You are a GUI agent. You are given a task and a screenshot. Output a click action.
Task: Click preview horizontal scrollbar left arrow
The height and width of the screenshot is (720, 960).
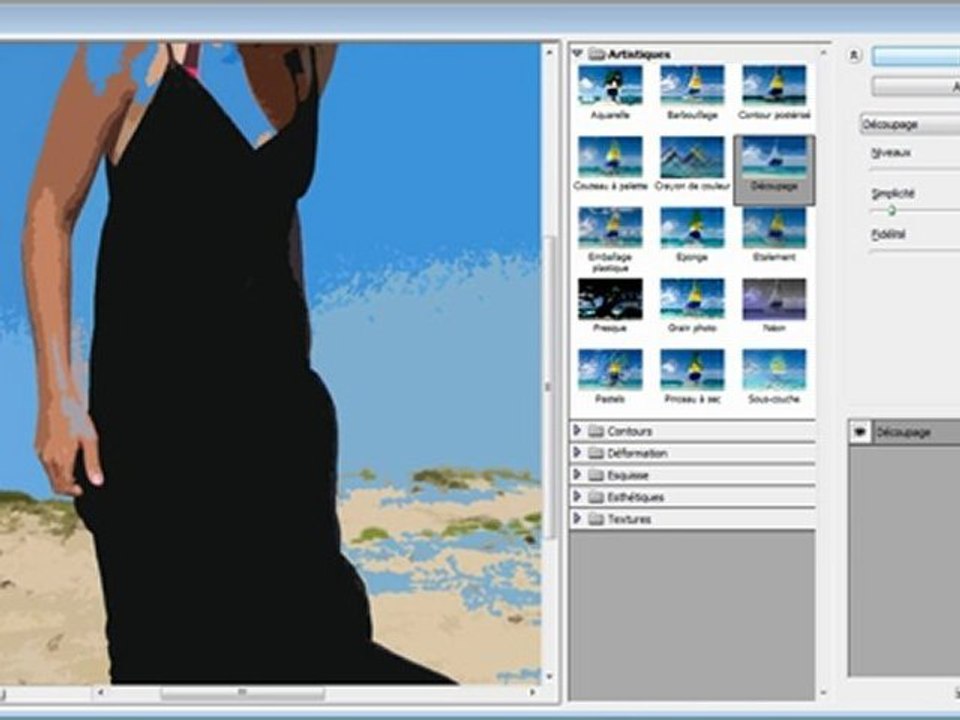click(100, 692)
